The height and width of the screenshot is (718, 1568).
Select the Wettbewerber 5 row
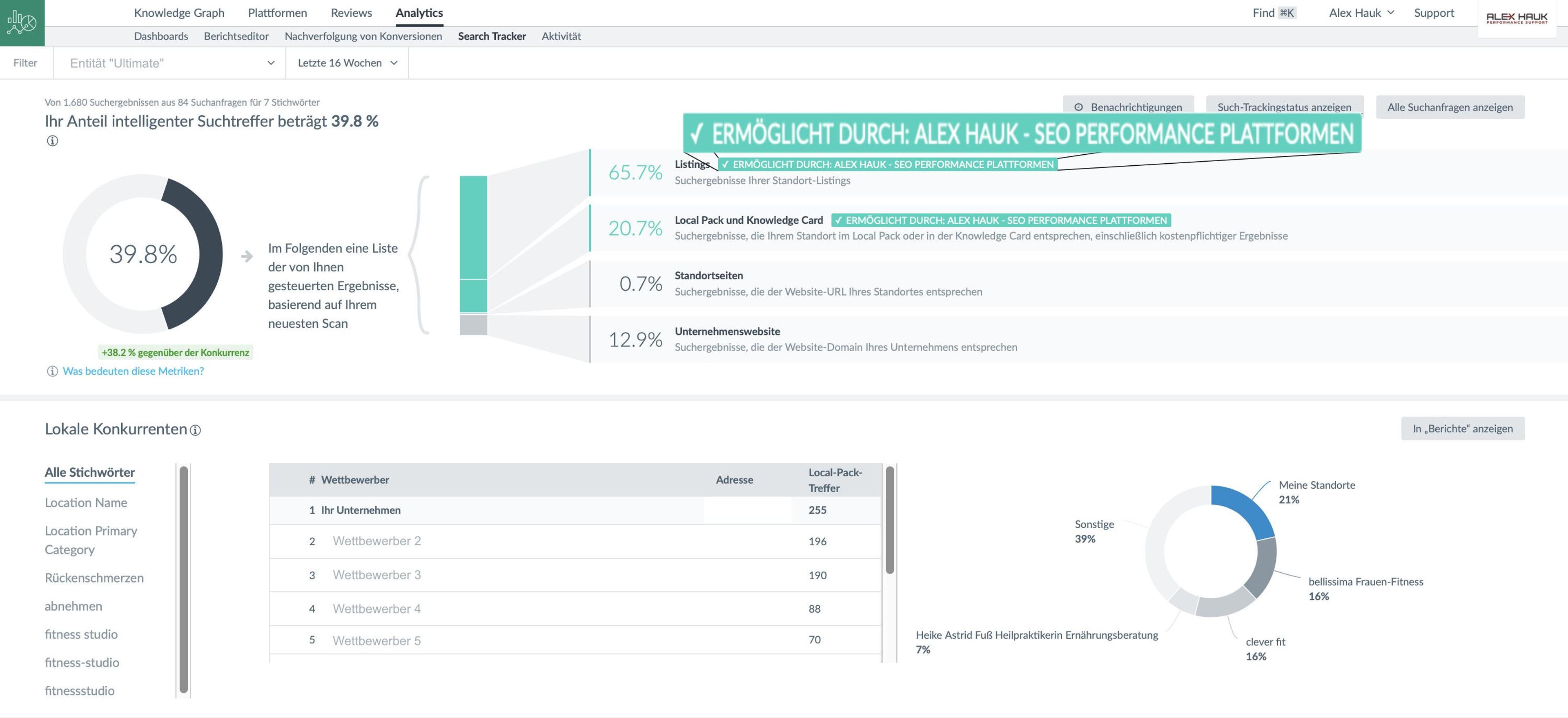point(575,640)
